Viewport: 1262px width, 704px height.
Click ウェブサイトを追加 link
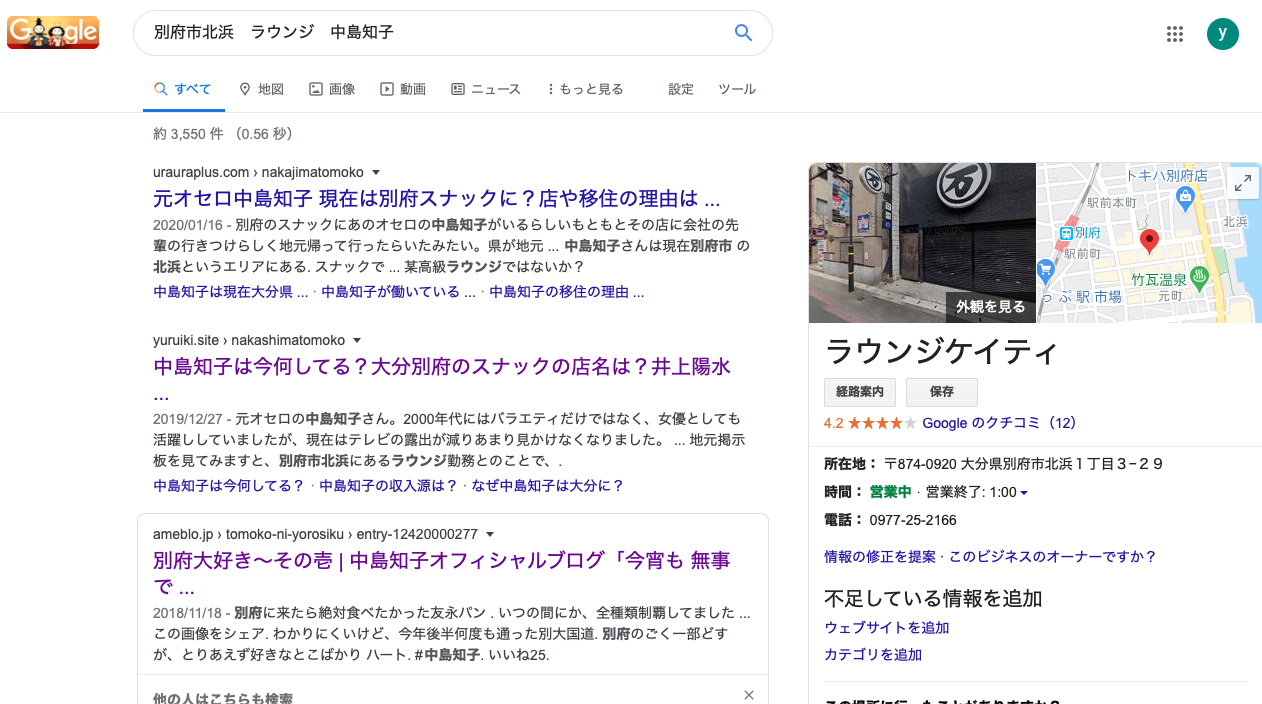(x=887, y=628)
